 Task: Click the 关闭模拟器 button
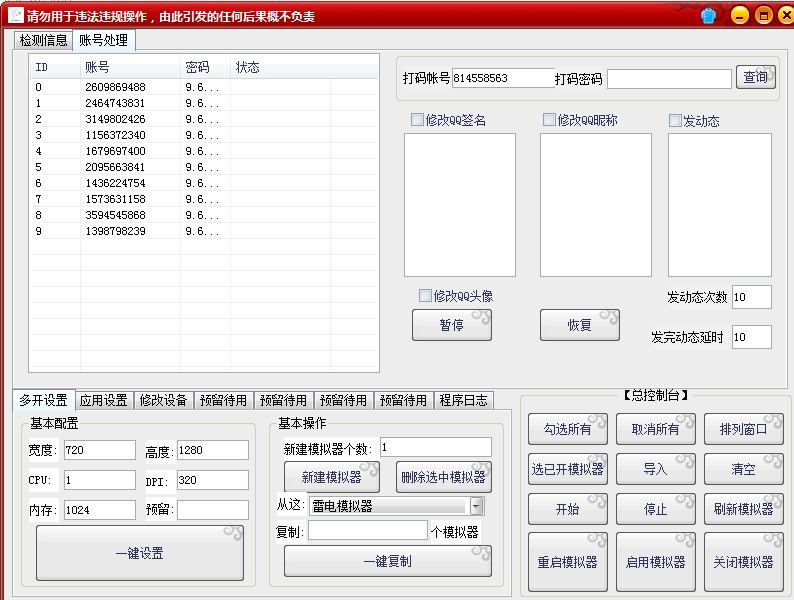744,562
